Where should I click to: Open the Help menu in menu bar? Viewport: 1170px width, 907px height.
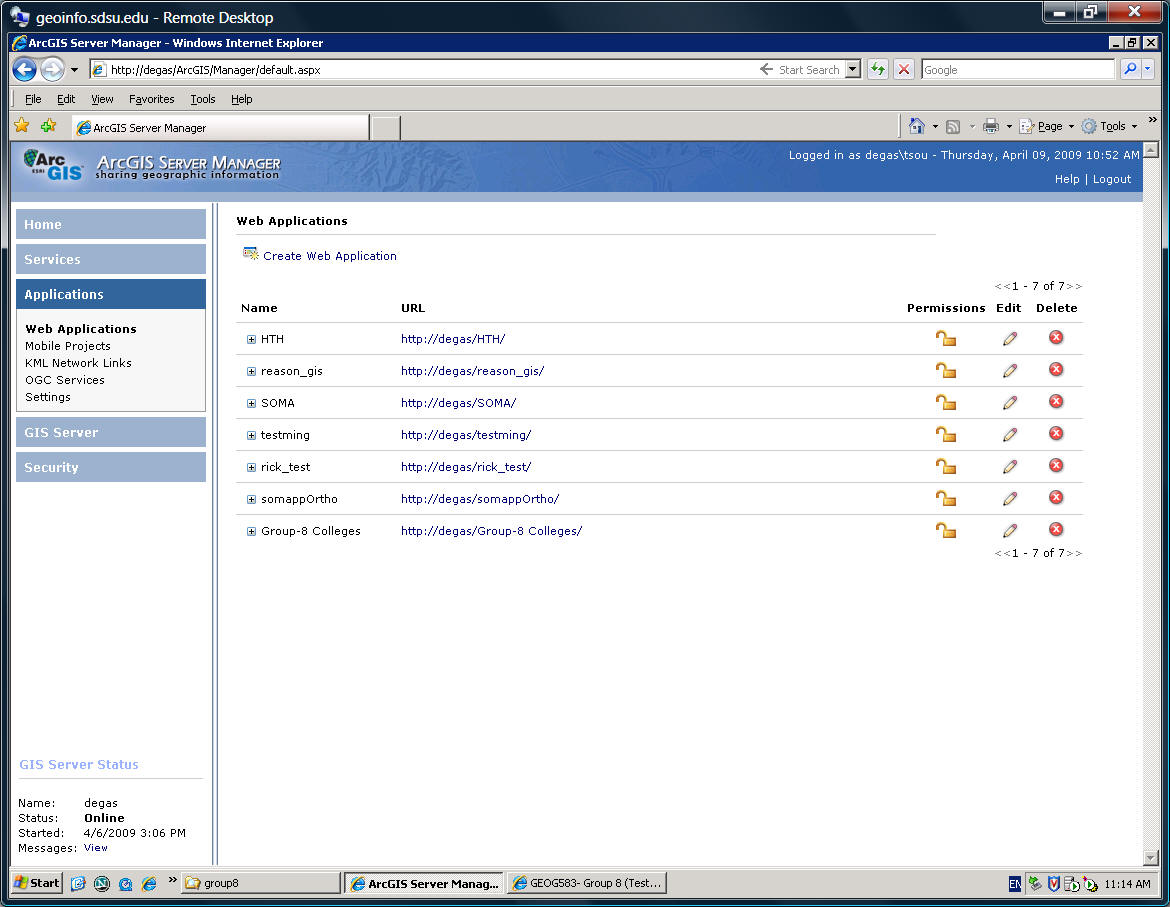click(241, 99)
